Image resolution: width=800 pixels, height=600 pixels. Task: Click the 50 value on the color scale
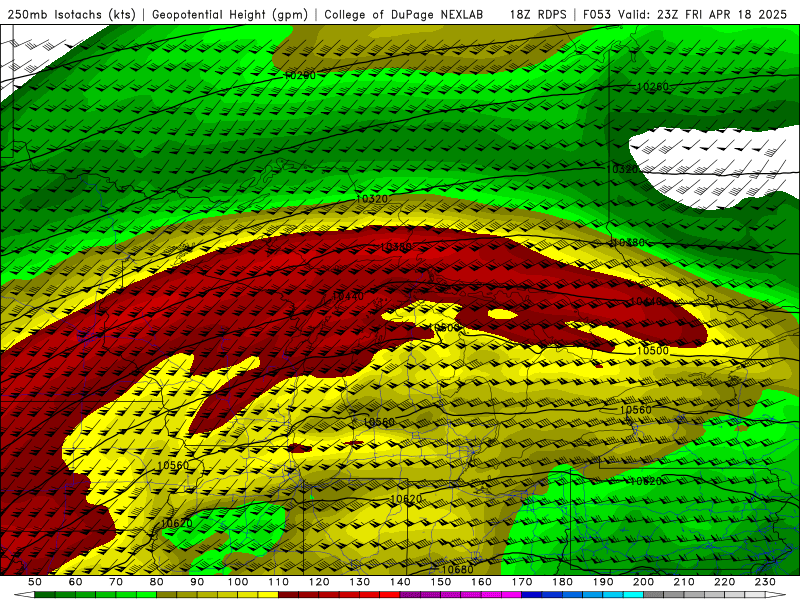click(x=34, y=582)
